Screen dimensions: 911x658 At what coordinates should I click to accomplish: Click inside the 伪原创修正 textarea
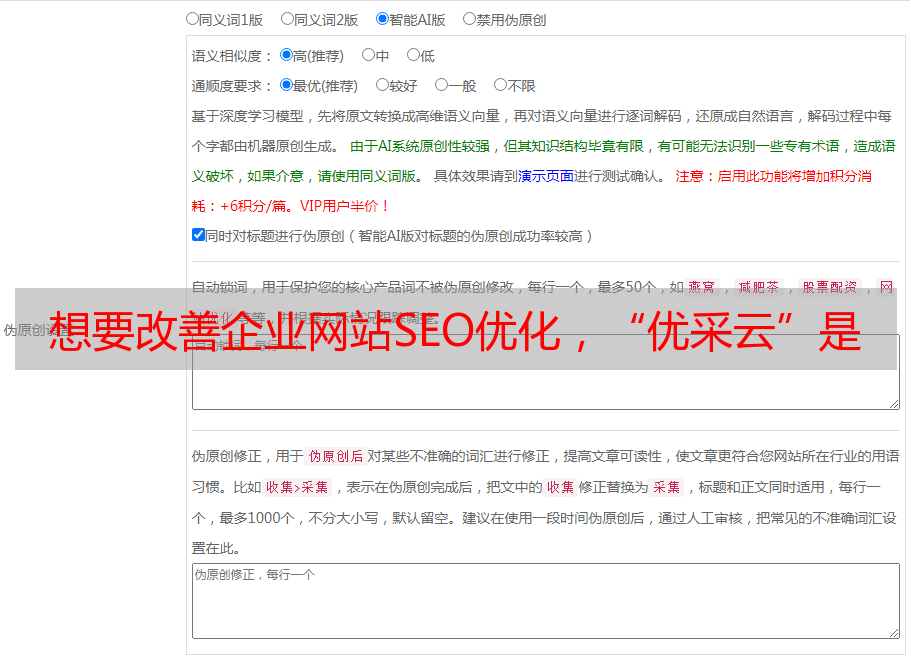click(x=546, y=601)
